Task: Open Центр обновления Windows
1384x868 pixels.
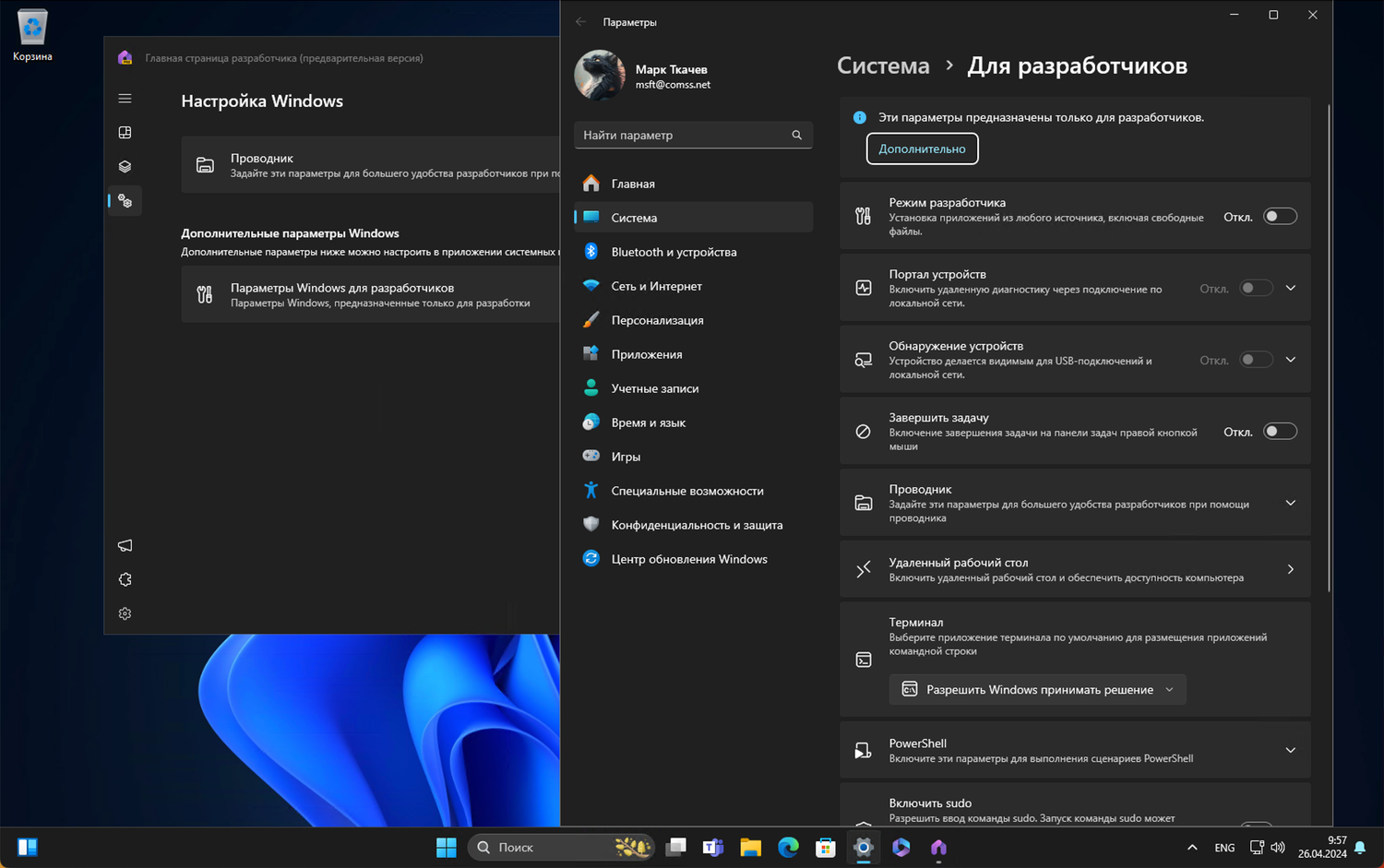Action: coord(693,559)
